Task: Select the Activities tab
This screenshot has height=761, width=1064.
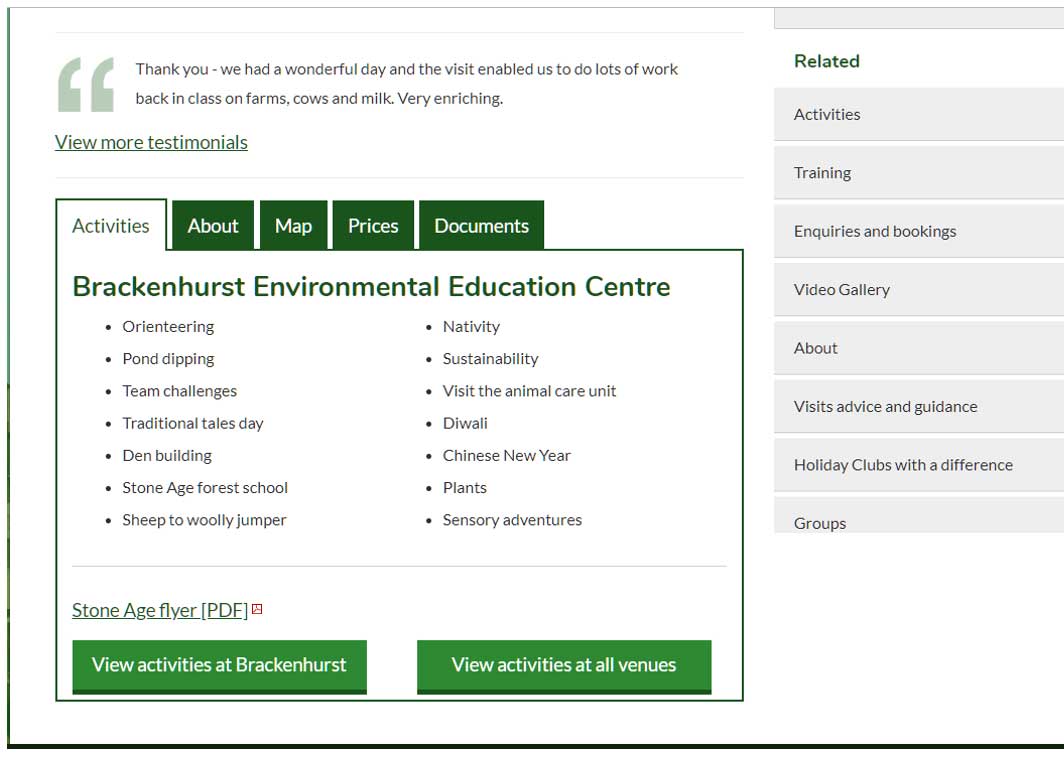Action: tap(111, 225)
